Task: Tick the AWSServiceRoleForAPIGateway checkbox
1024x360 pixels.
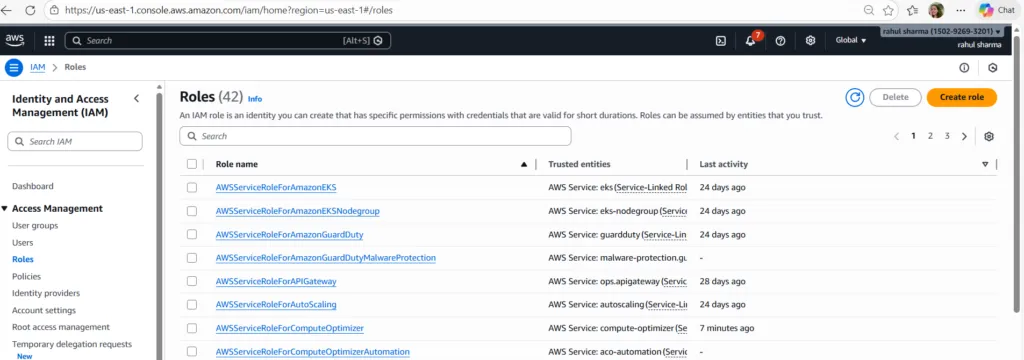Action: [x=191, y=281]
